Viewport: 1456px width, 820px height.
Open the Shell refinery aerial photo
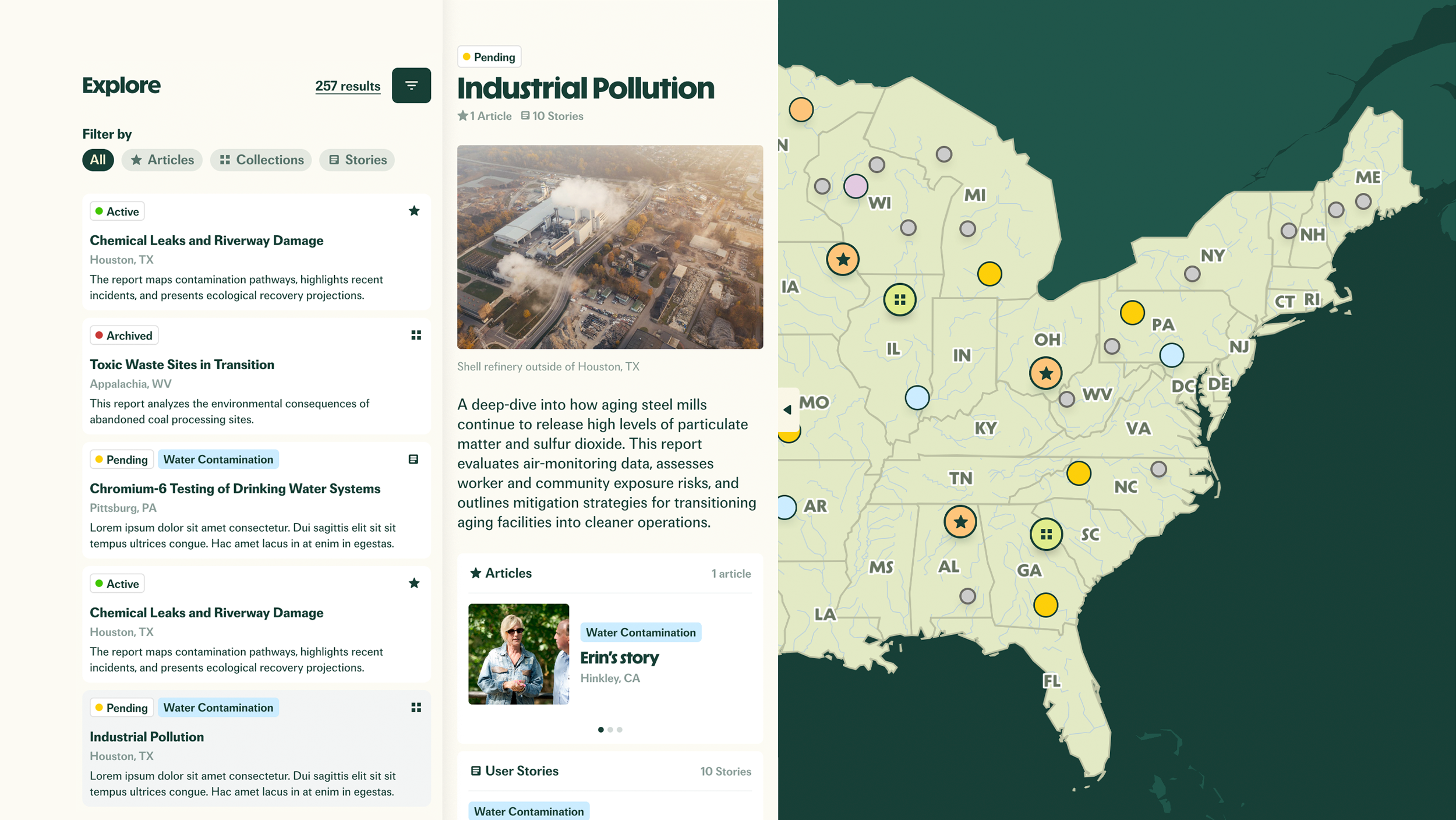pos(610,247)
